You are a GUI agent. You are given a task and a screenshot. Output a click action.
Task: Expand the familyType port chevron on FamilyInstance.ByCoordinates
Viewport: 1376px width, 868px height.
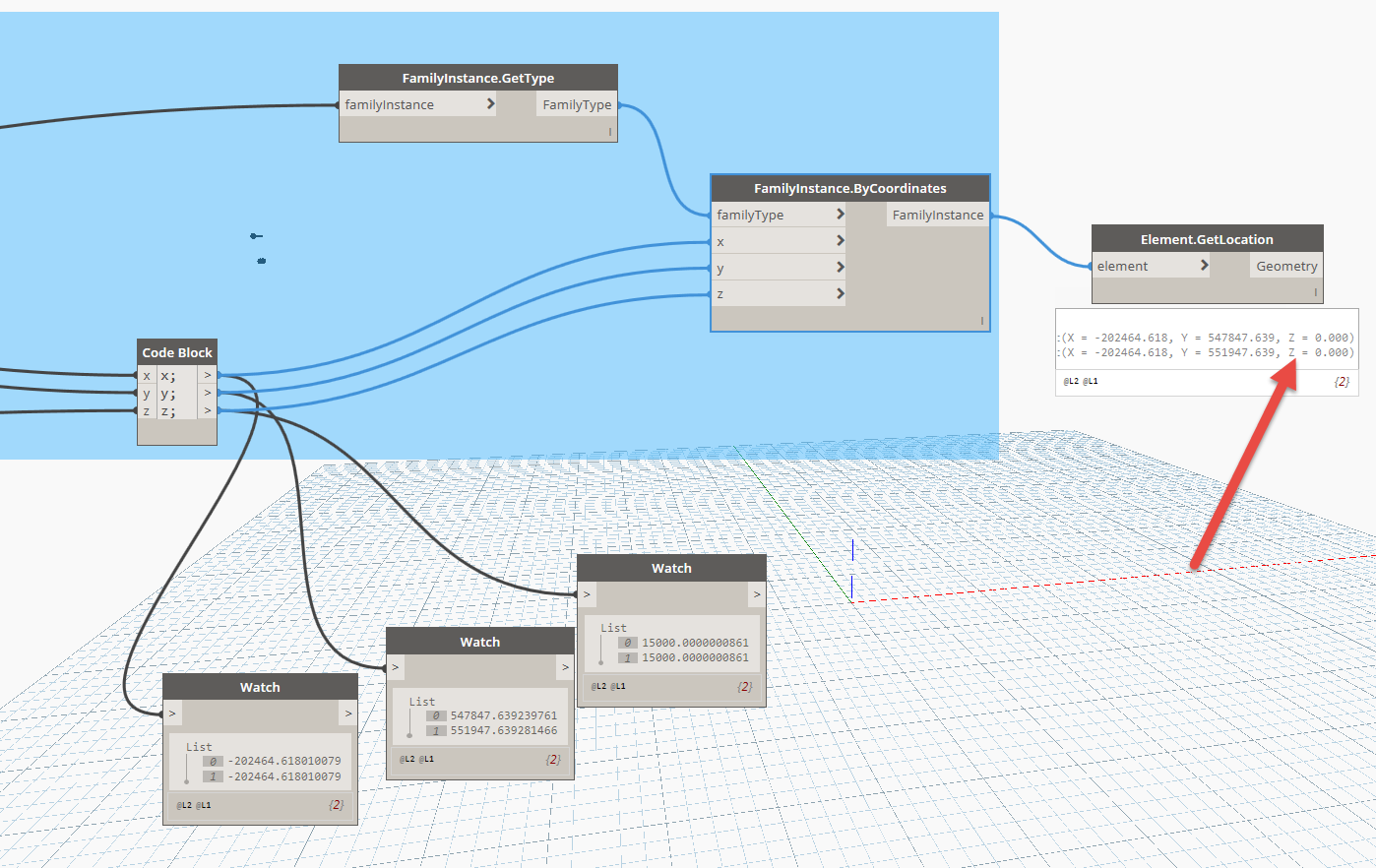tap(840, 214)
